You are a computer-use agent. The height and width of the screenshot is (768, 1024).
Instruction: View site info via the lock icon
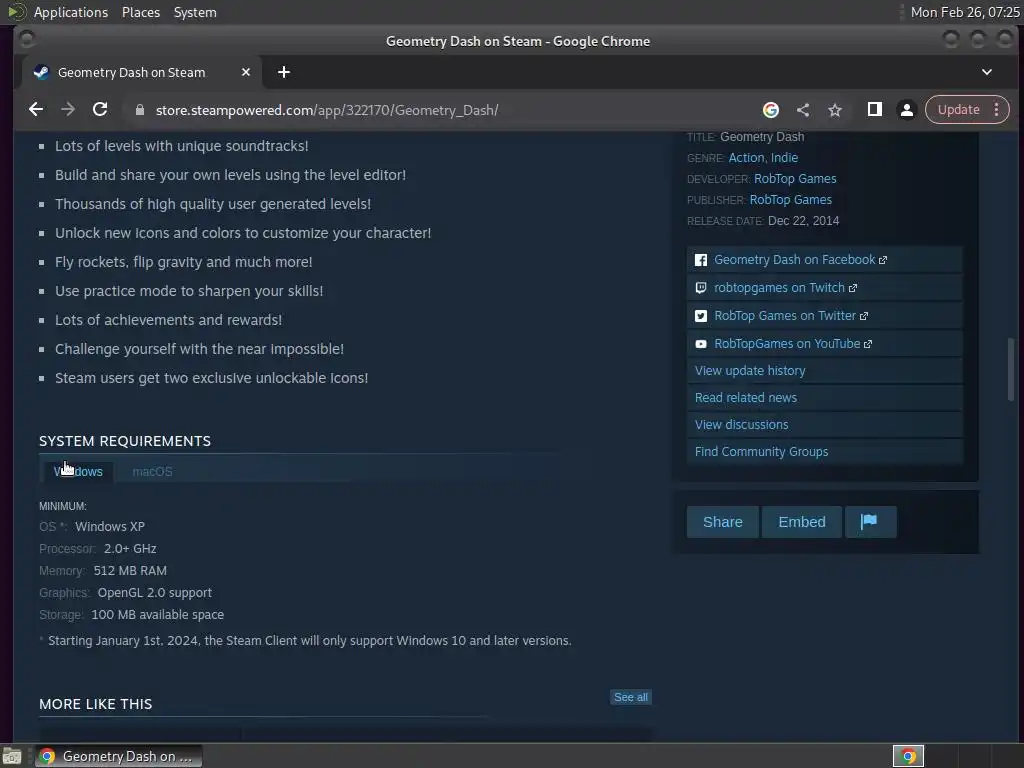click(x=139, y=110)
